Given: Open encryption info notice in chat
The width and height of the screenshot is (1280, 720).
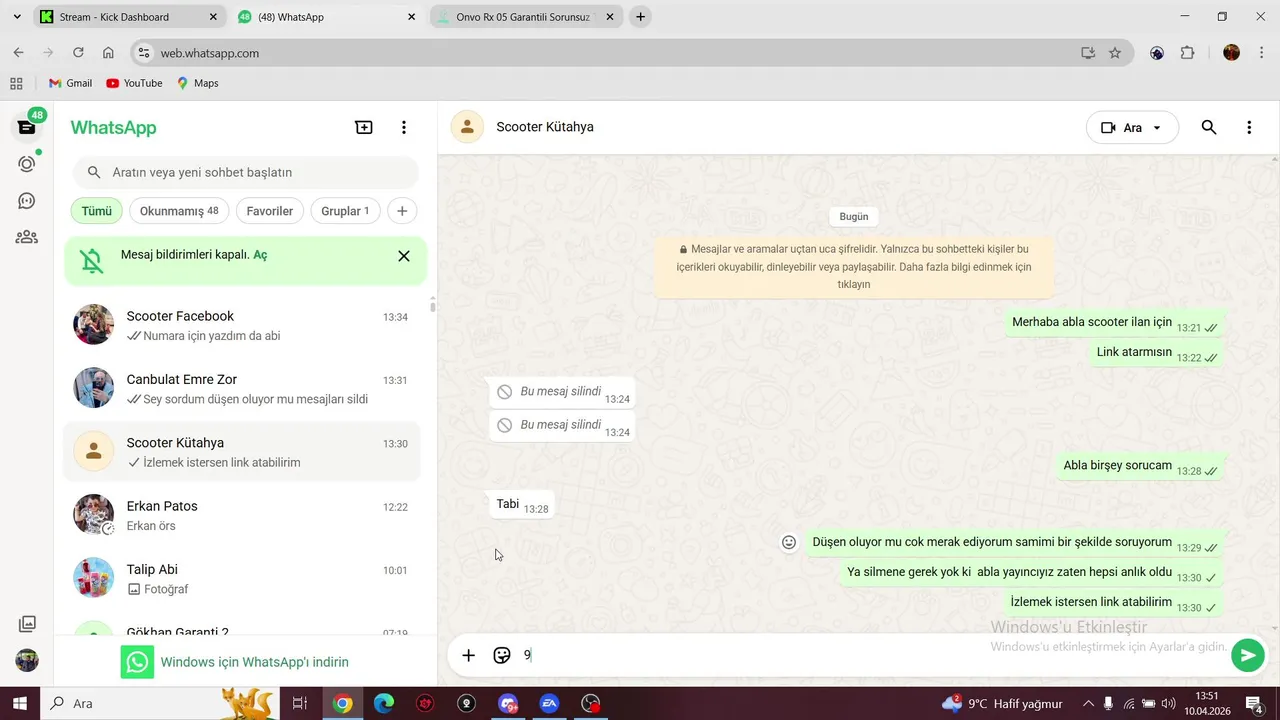Looking at the screenshot, I should (854, 267).
